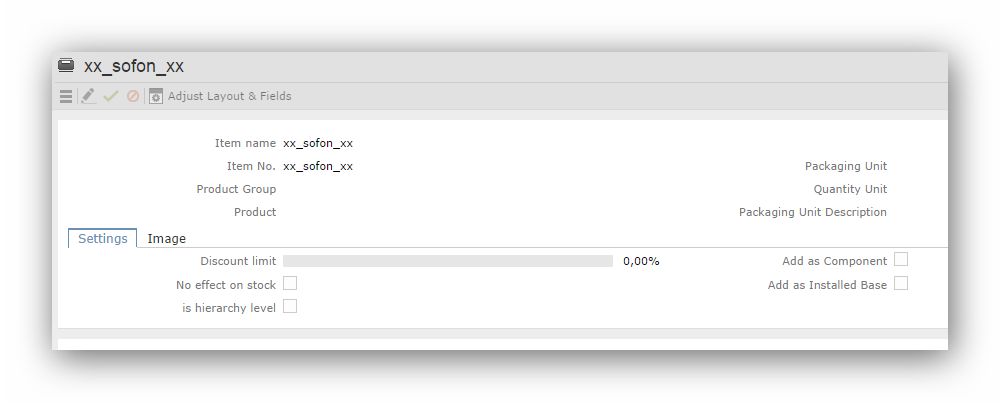1000x402 pixels.
Task: Click the item record icon beside xx_sofon_xx title
Action: point(66,66)
